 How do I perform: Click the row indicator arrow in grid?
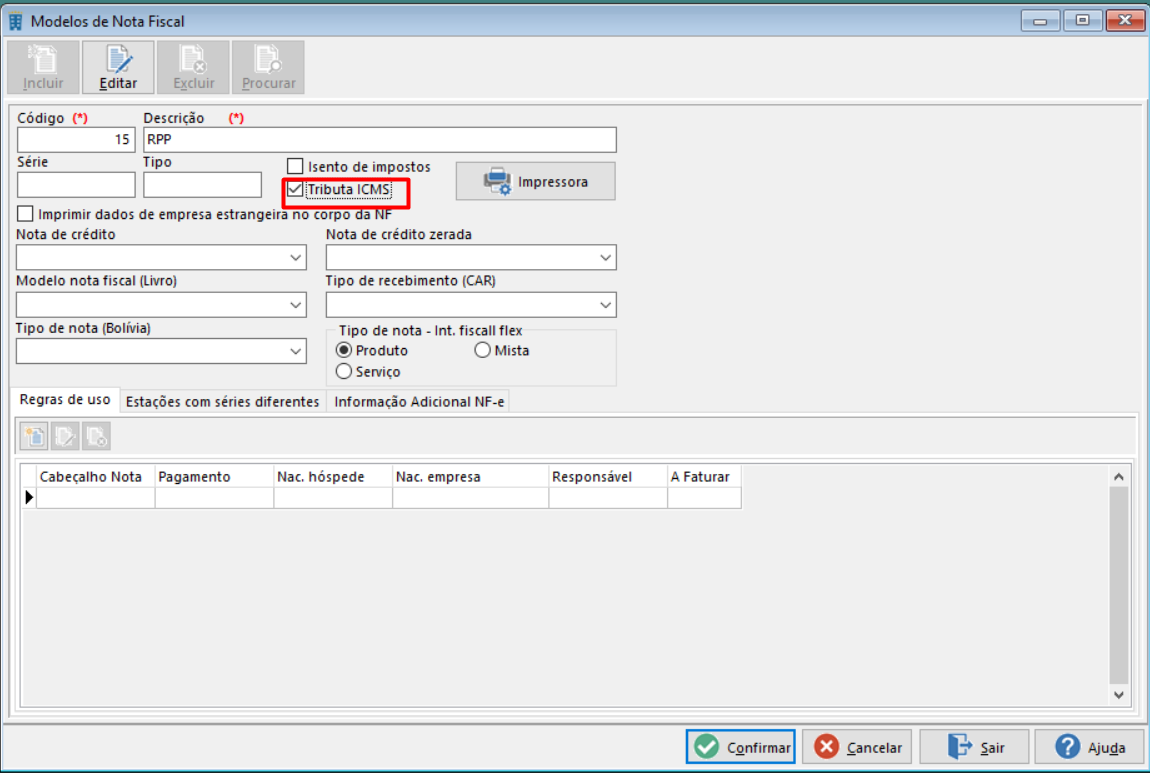click(29, 497)
